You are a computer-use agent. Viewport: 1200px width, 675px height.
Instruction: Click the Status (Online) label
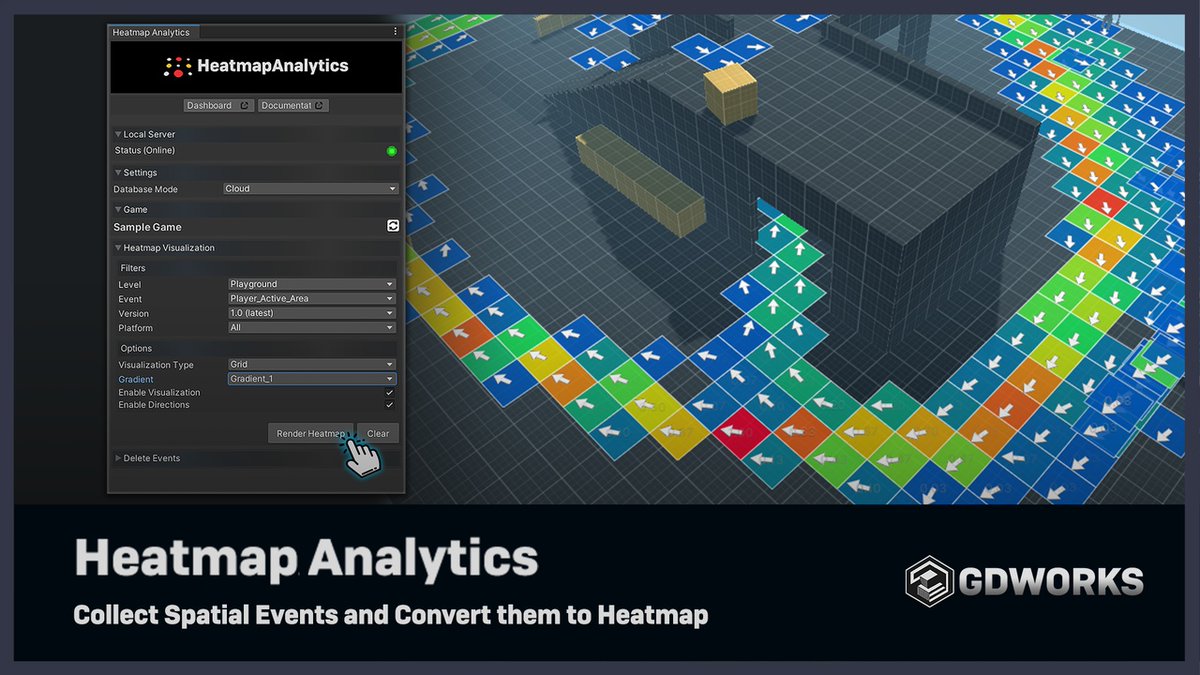145,151
